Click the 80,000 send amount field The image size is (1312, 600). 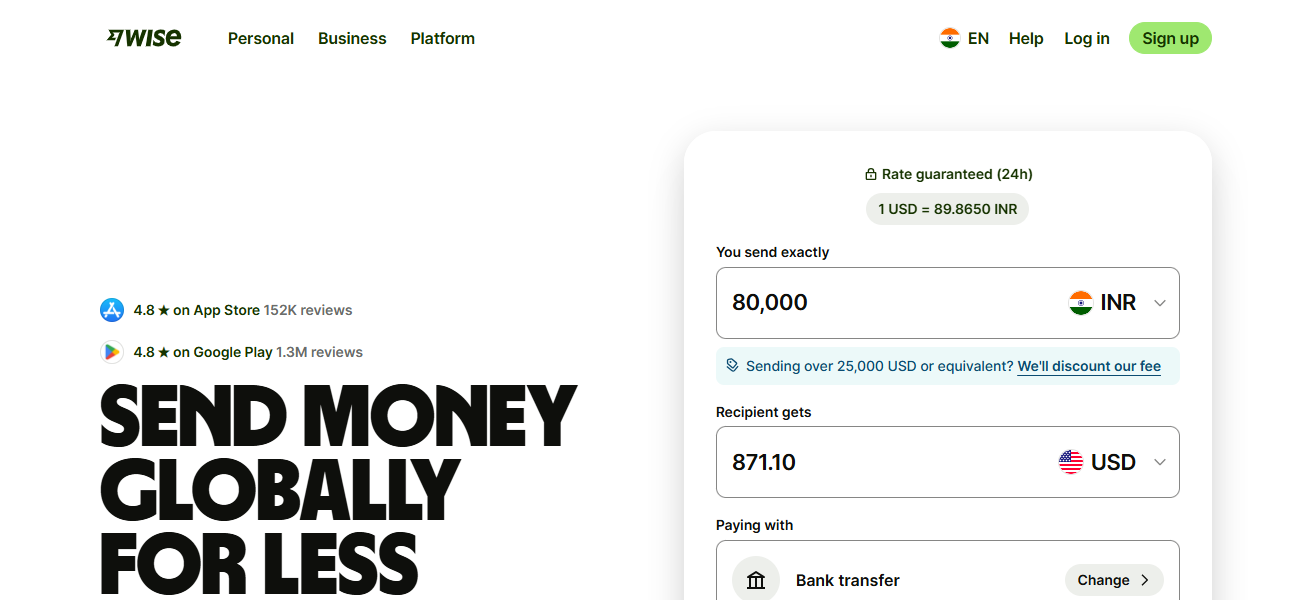point(850,303)
